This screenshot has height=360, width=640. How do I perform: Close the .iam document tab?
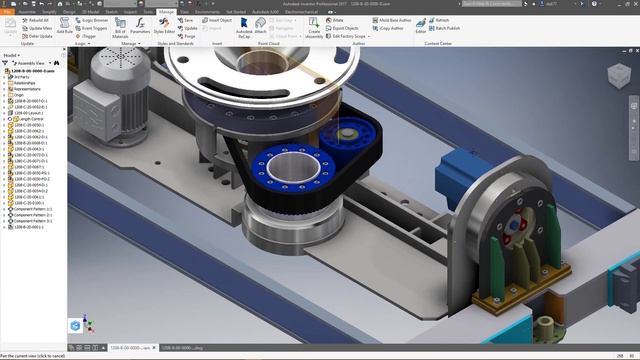click(x=154, y=348)
